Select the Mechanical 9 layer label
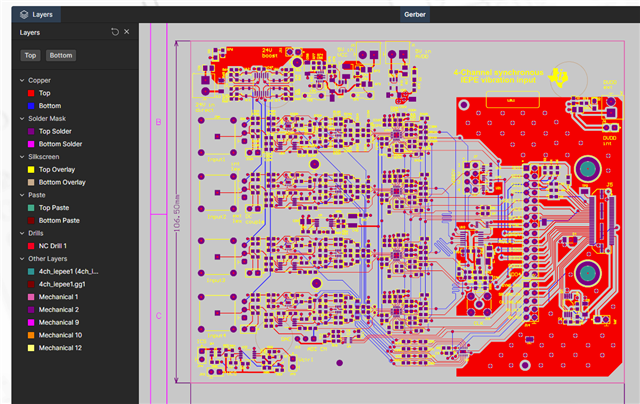The height and width of the screenshot is (404, 640). pyautogui.click(x=59, y=322)
